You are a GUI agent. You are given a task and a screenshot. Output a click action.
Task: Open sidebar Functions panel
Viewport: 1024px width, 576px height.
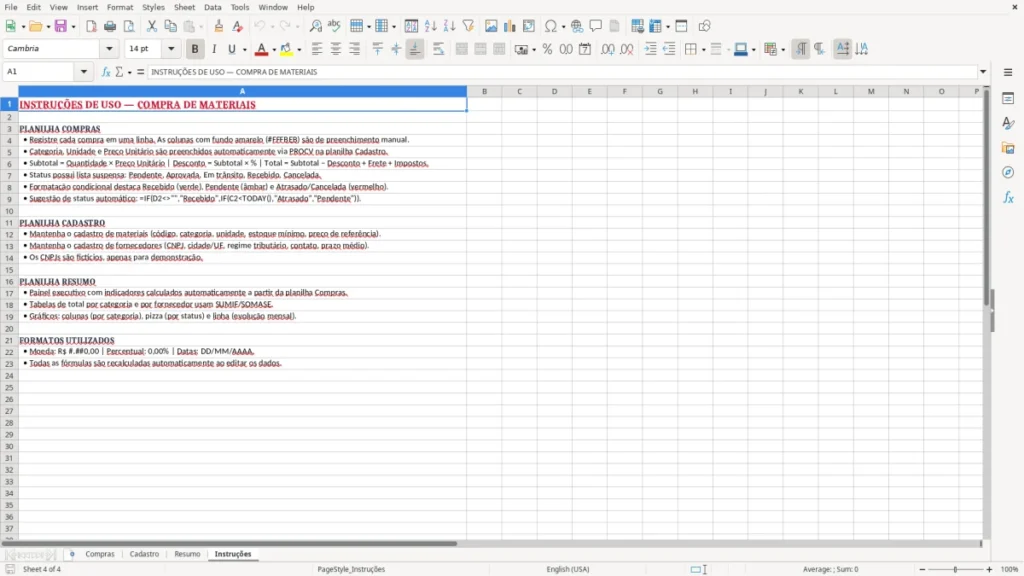coord(1008,197)
